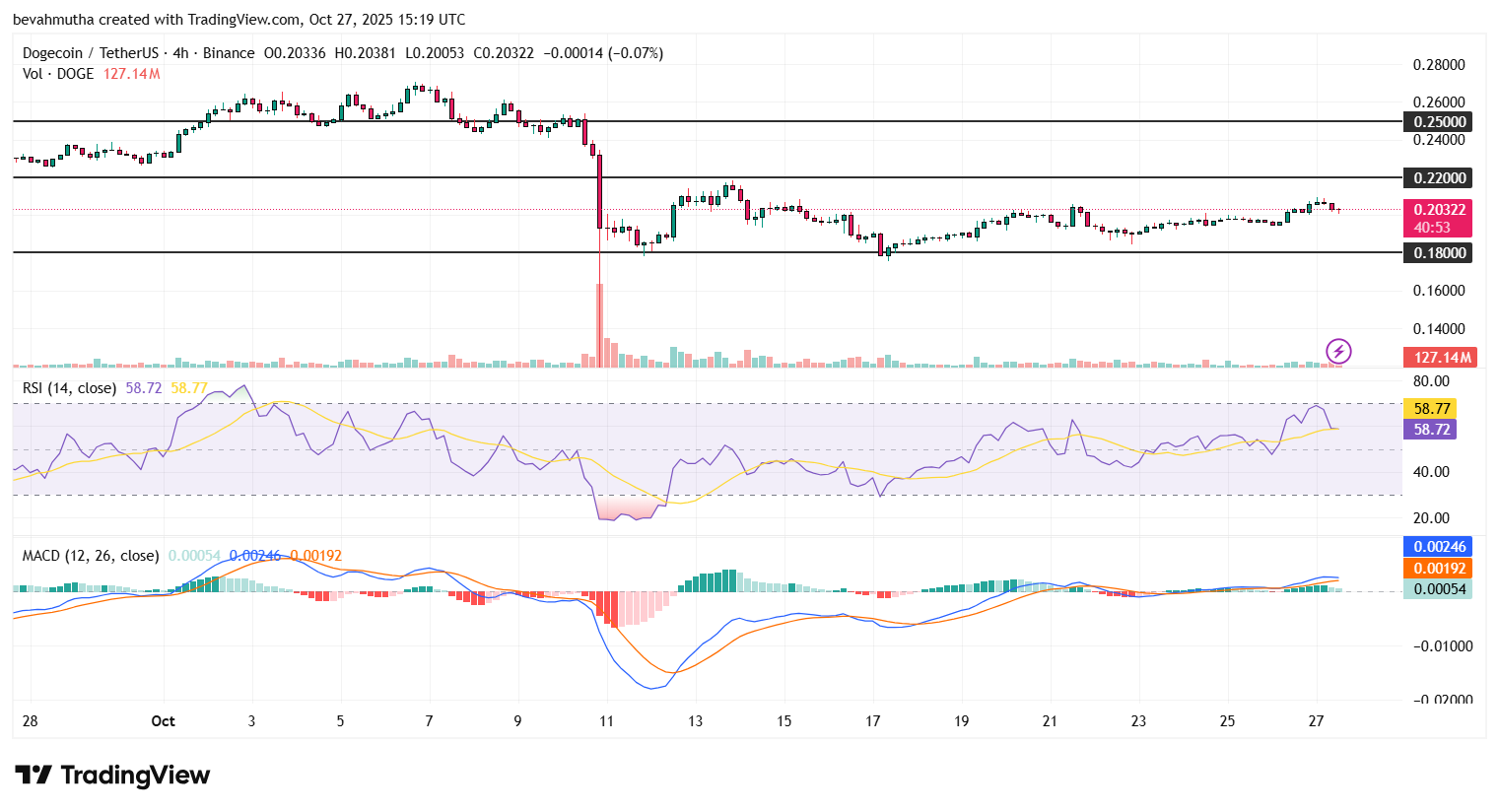Screen dimensions: 1499x812
Task: Click the purple lightning bolt icon
Action: [x=1337, y=351]
